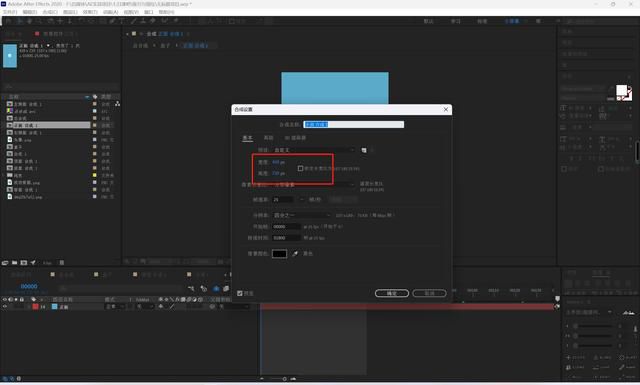Click the project flowchart icon beside item list
This screenshot has width=640, height=385.
[118, 104]
